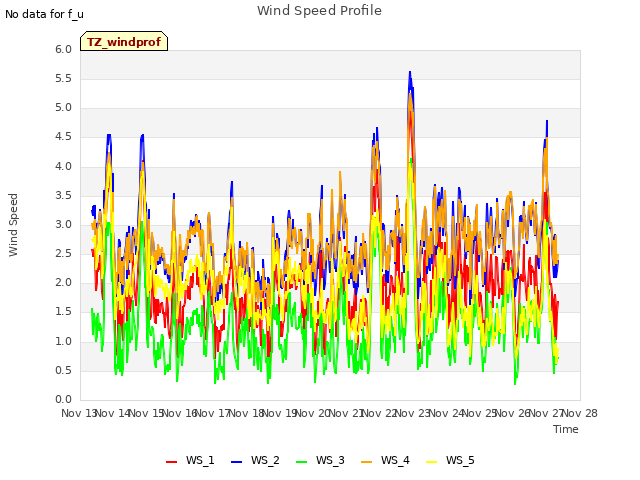Click the 3.0 y-axis tick label

tap(63, 224)
